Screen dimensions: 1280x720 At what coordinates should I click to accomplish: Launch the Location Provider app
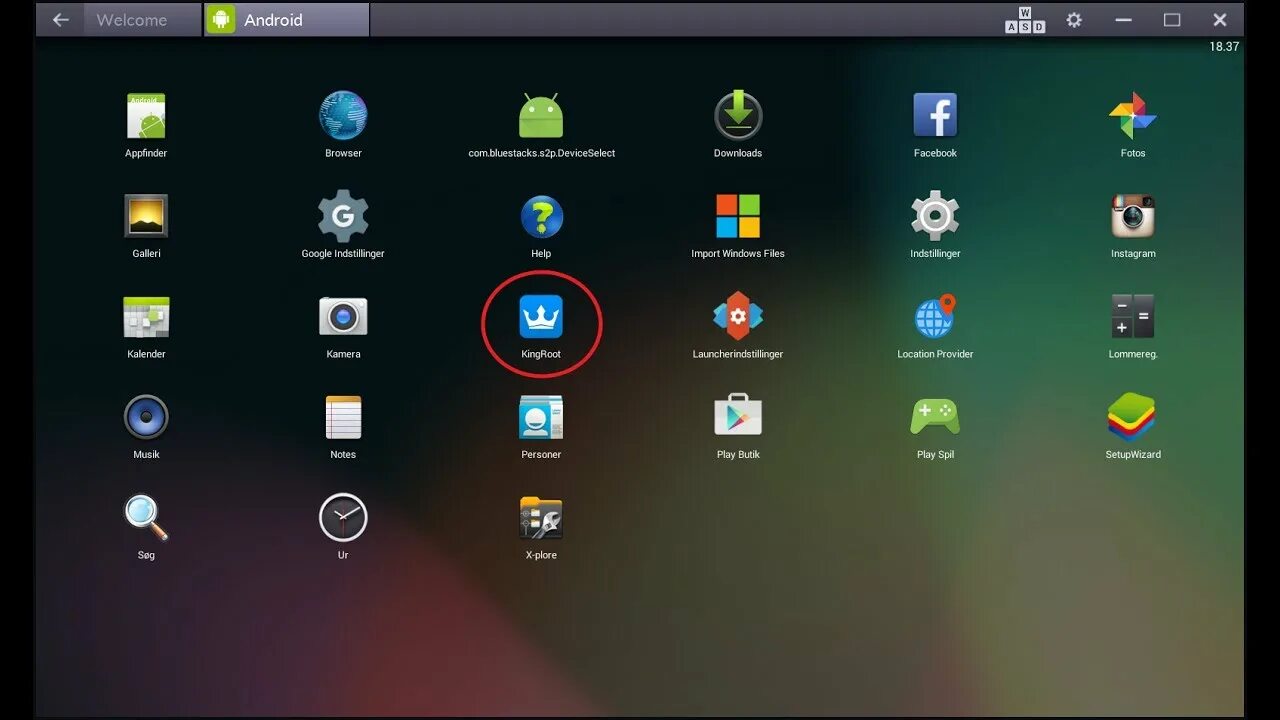[935, 317]
